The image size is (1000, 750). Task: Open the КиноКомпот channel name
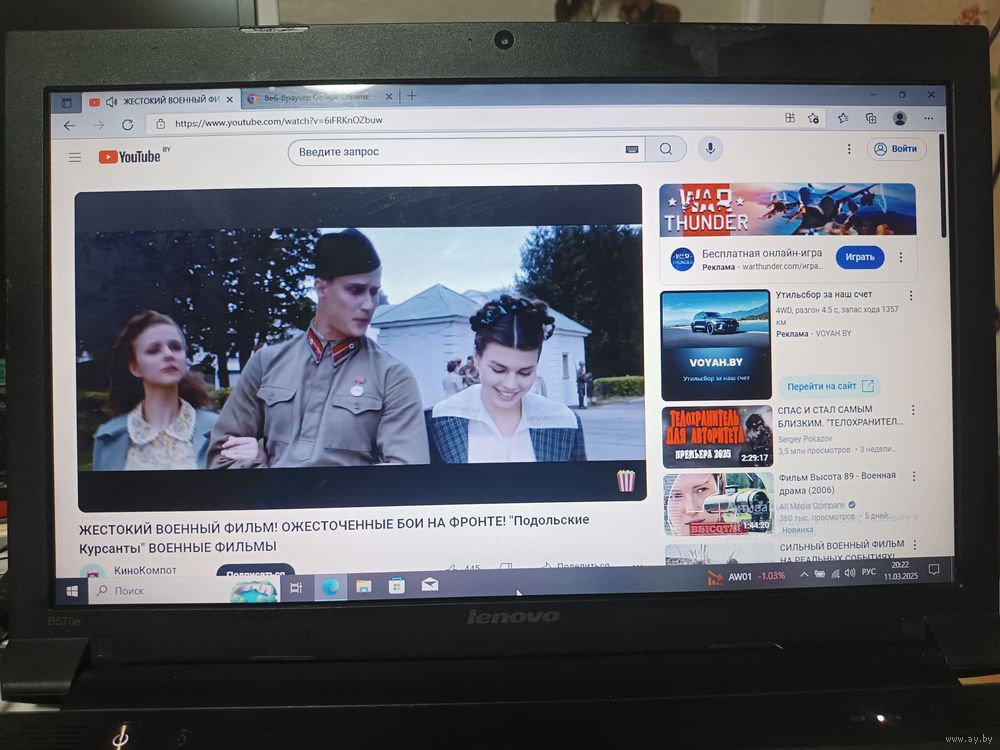pyautogui.click(x=145, y=570)
